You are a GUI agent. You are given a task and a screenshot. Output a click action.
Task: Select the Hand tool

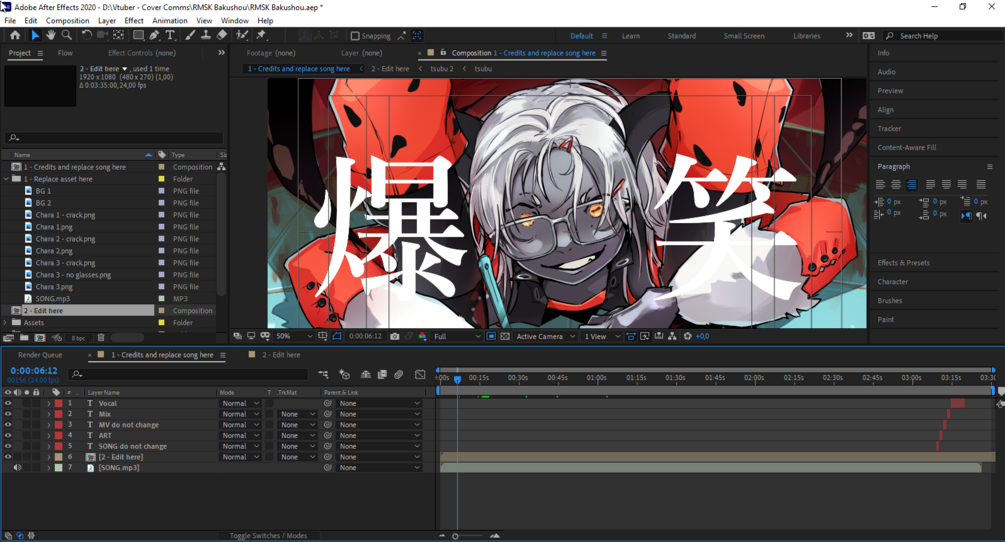click(51, 35)
